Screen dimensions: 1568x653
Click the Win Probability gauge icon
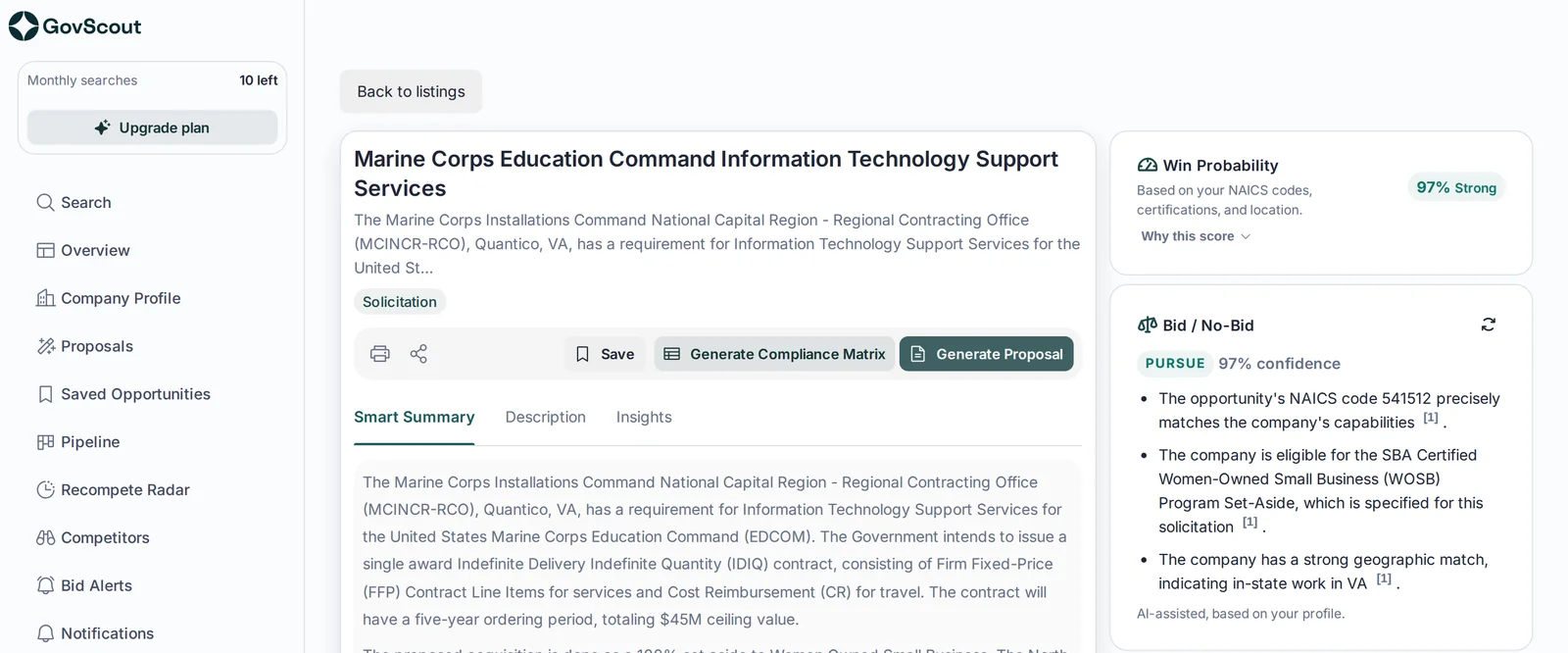(x=1148, y=166)
